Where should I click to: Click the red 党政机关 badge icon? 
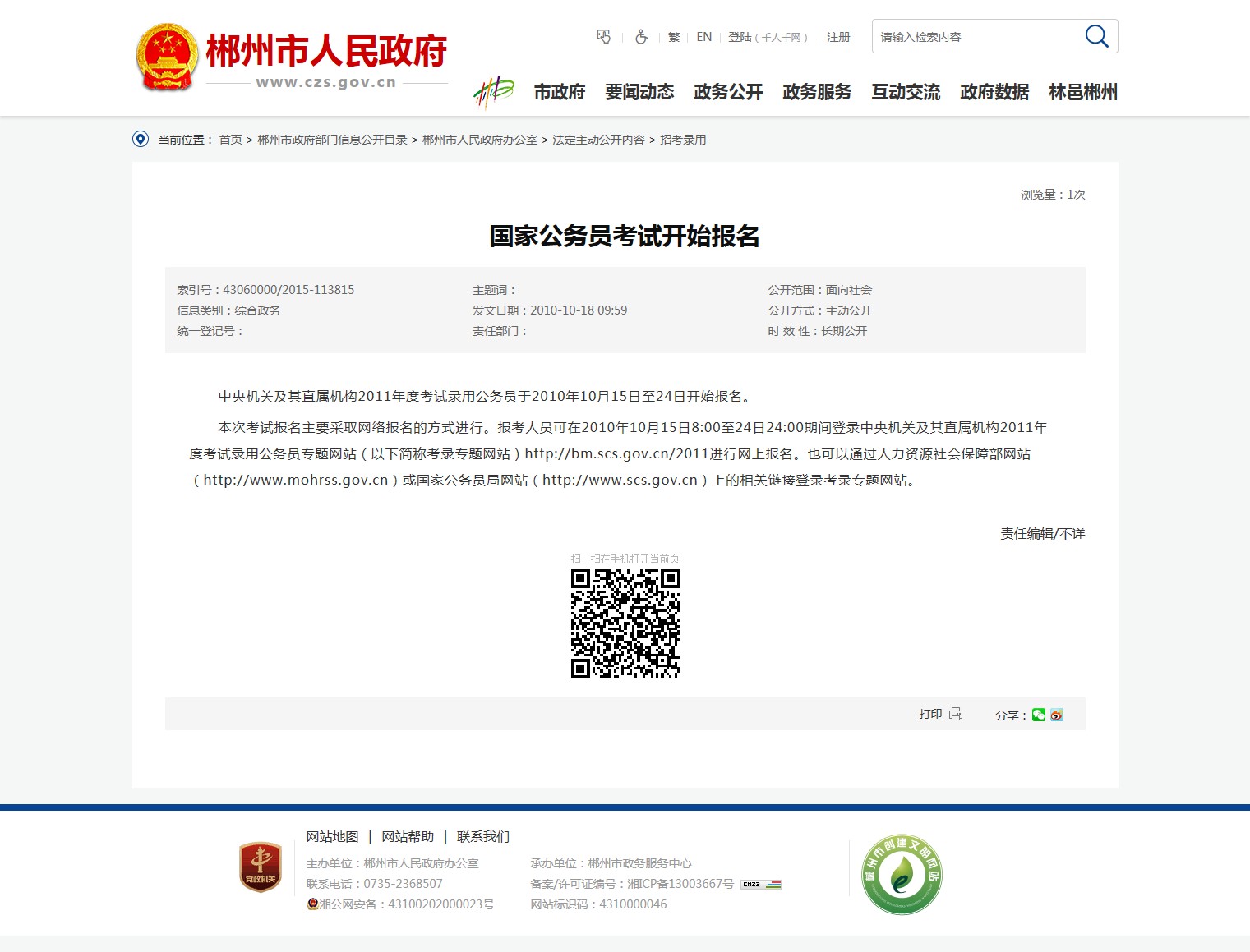[x=261, y=867]
